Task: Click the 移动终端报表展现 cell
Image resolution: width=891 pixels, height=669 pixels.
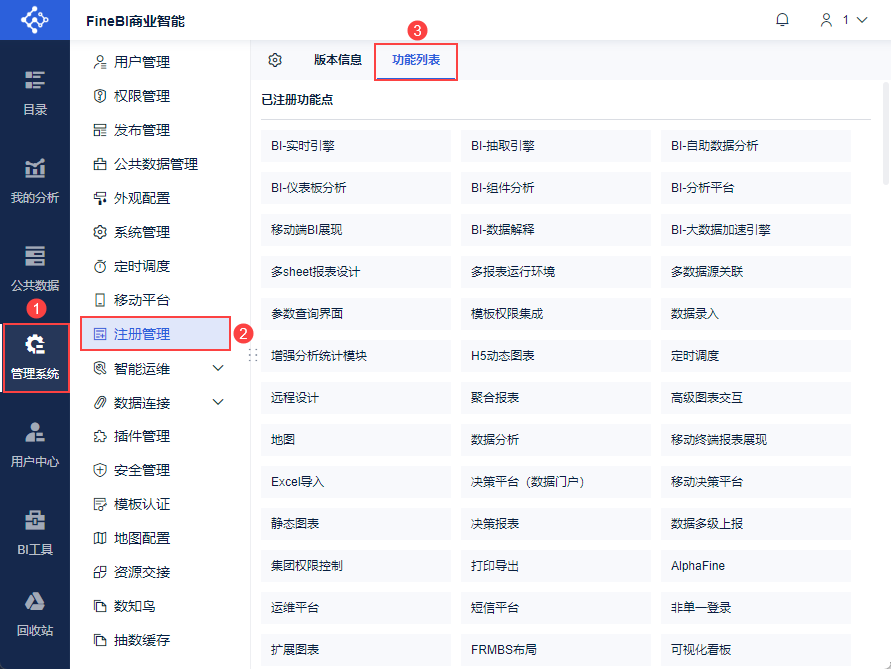Action: tap(756, 440)
